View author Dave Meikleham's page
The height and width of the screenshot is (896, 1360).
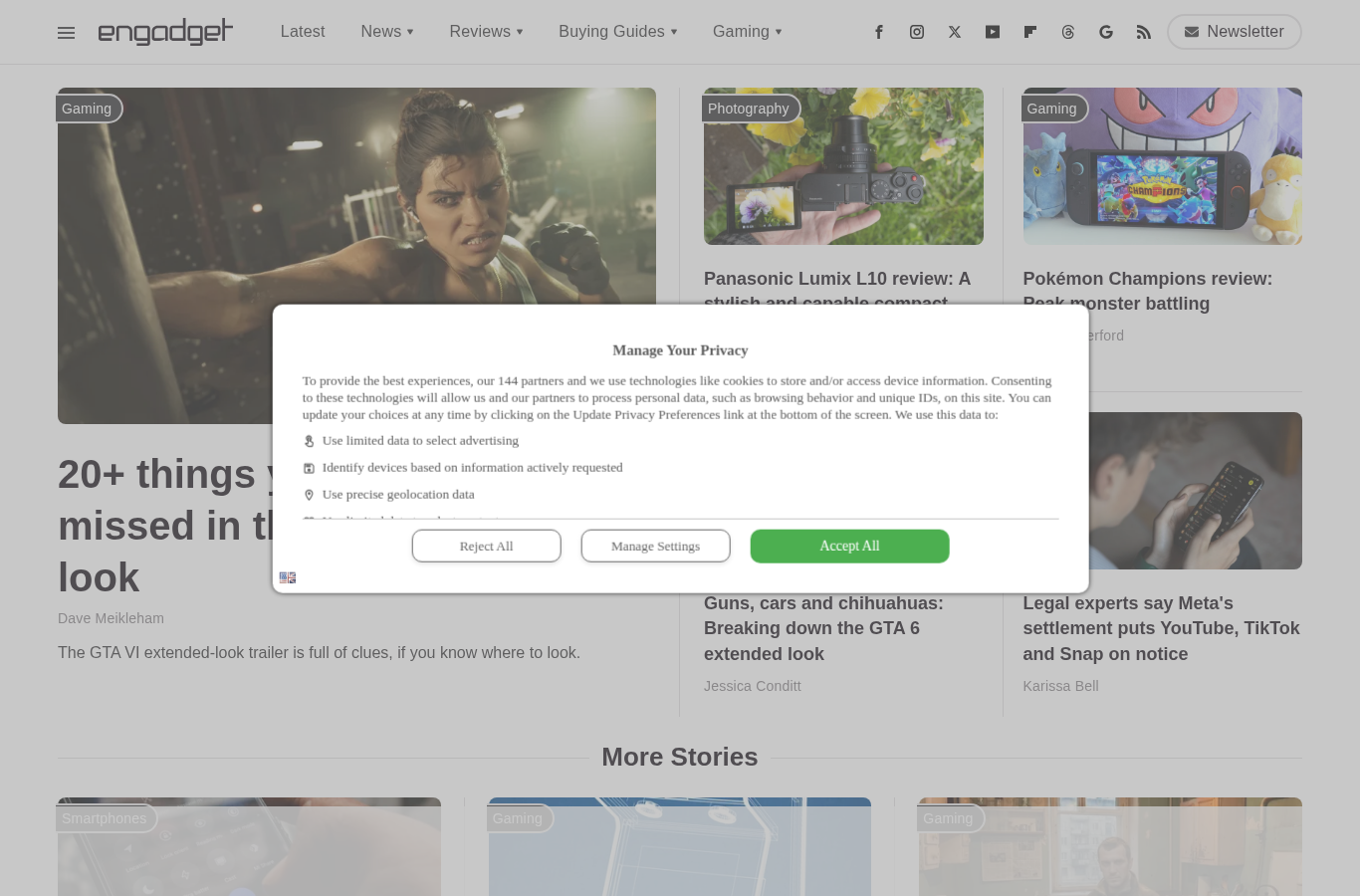pos(112,618)
